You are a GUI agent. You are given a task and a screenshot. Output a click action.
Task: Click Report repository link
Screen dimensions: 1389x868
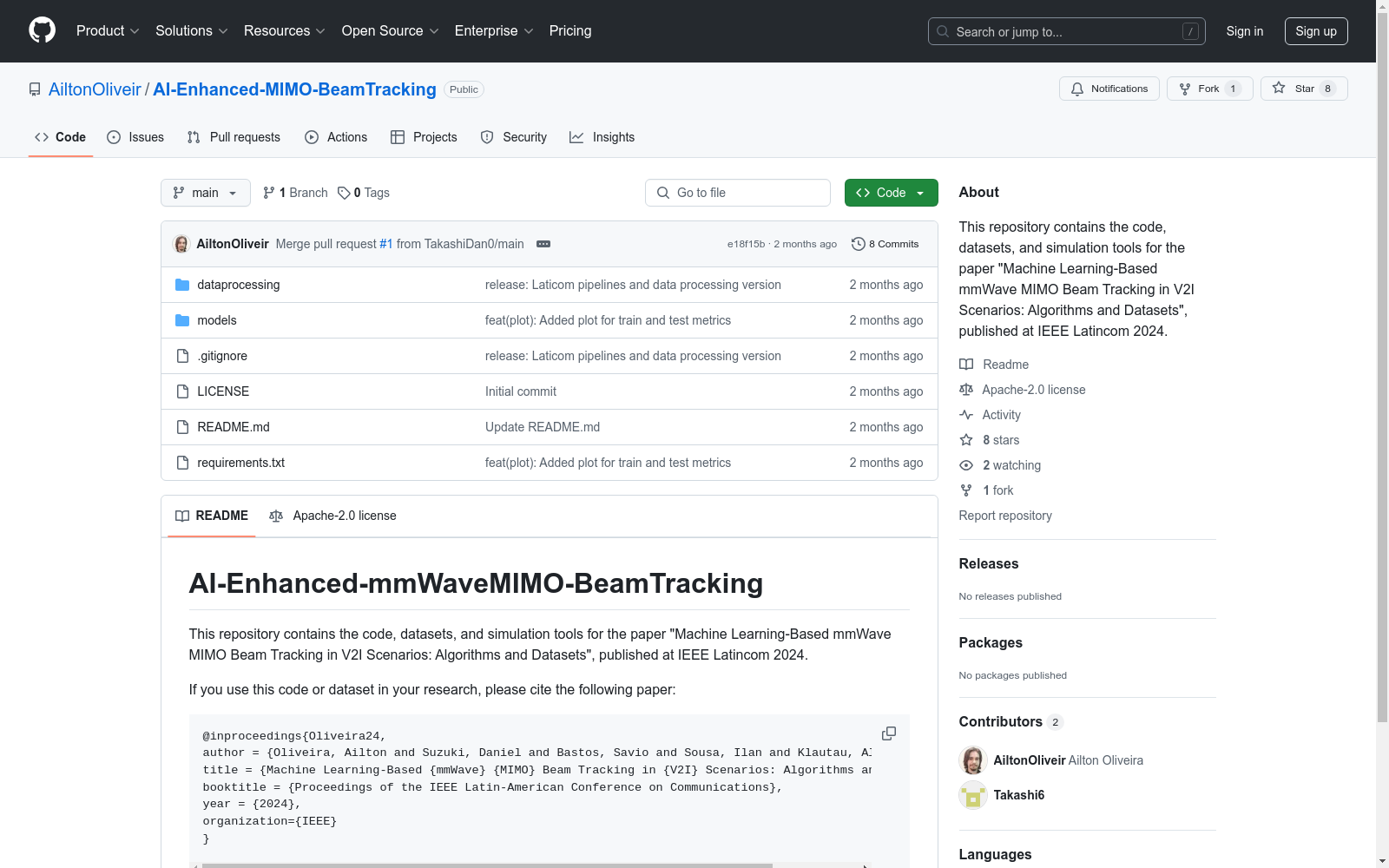click(1005, 516)
